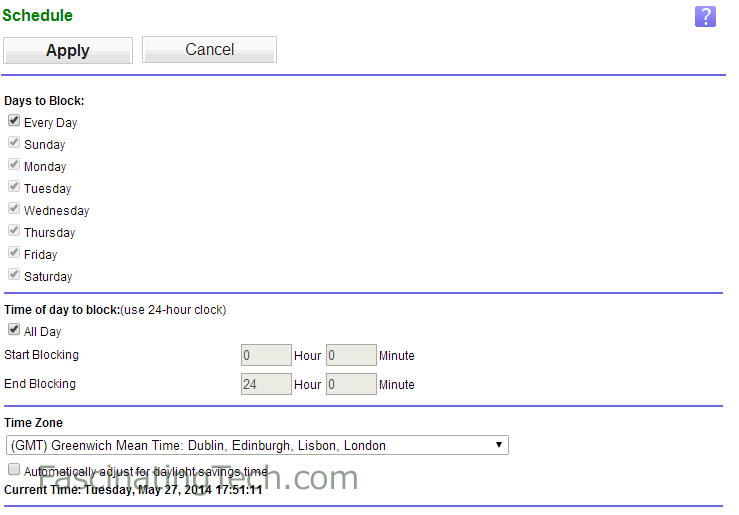
Task: Click the Apply button
Action: pyautogui.click(x=68, y=50)
